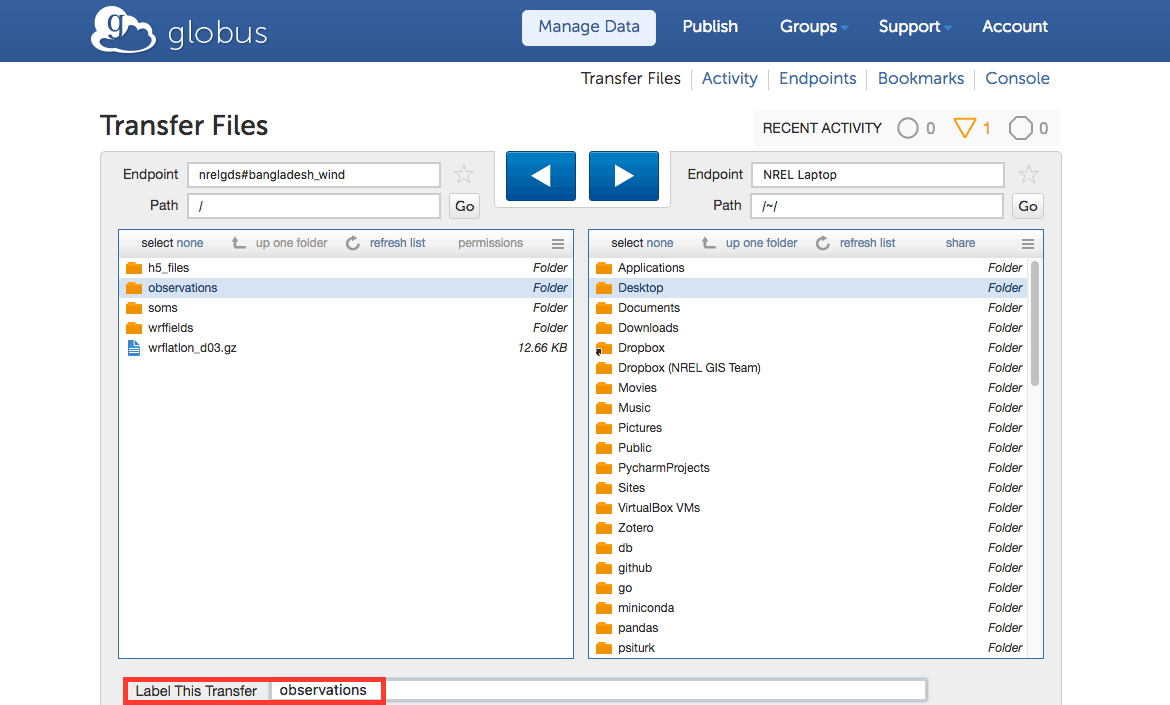This screenshot has width=1170, height=705.
Task: Click the left pane up-one-folder arrow icon
Action: click(239, 243)
